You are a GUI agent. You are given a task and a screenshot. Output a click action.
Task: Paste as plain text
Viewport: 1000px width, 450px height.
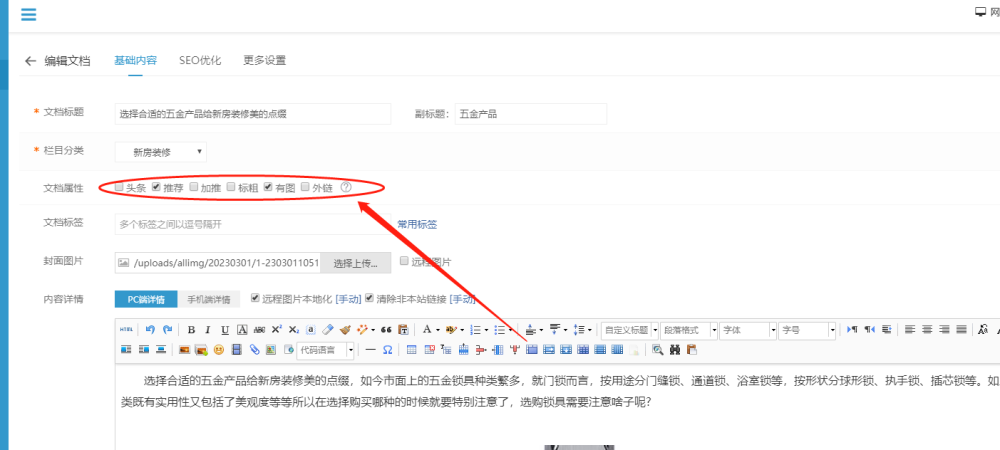coord(403,330)
